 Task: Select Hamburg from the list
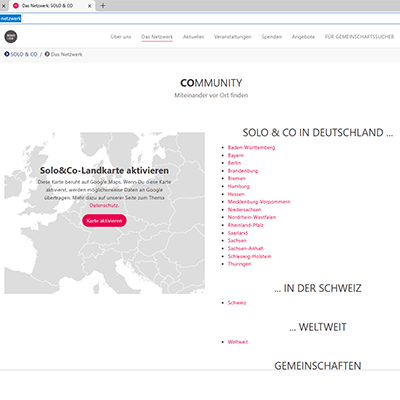click(x=239, y=186)
